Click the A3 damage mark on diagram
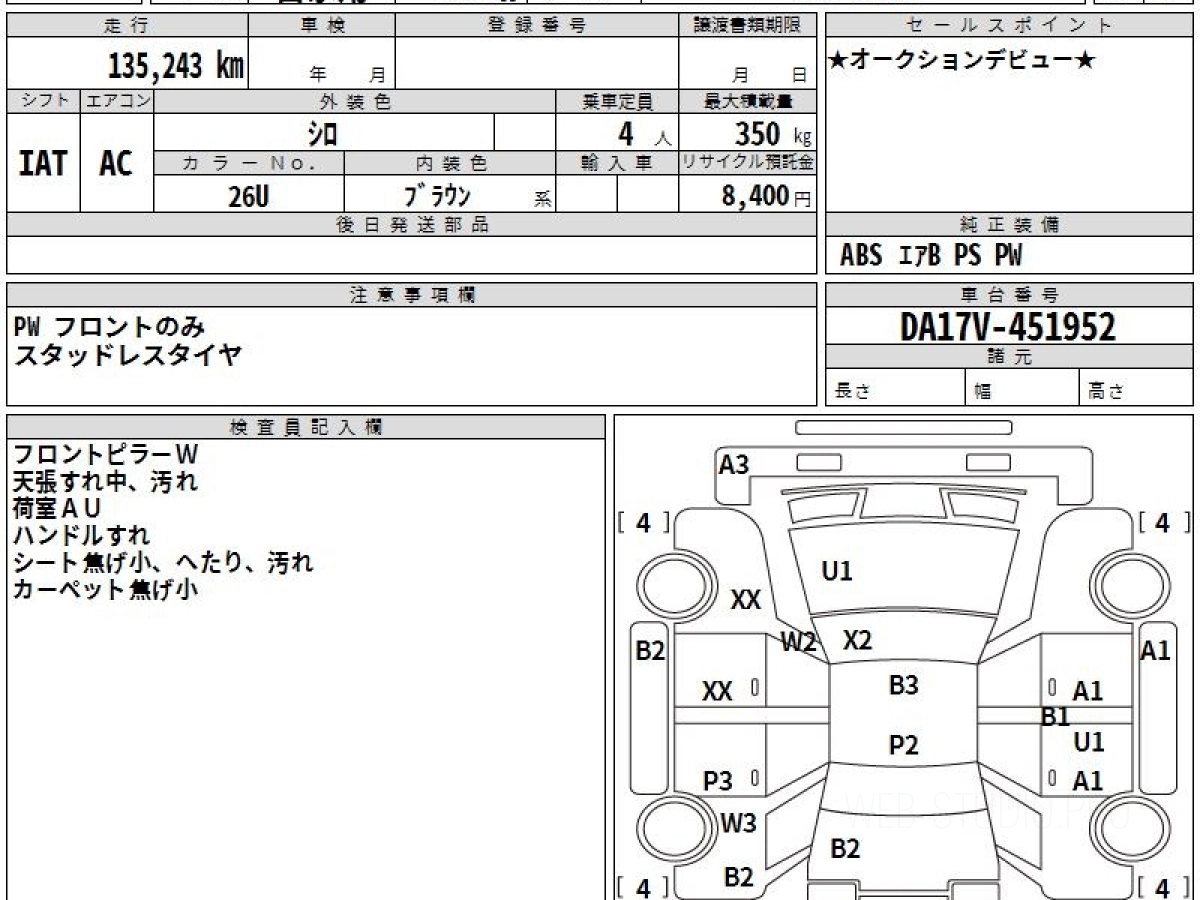Image resolution: width=1200 pixels, height=900 pixels. coord(734,464)
